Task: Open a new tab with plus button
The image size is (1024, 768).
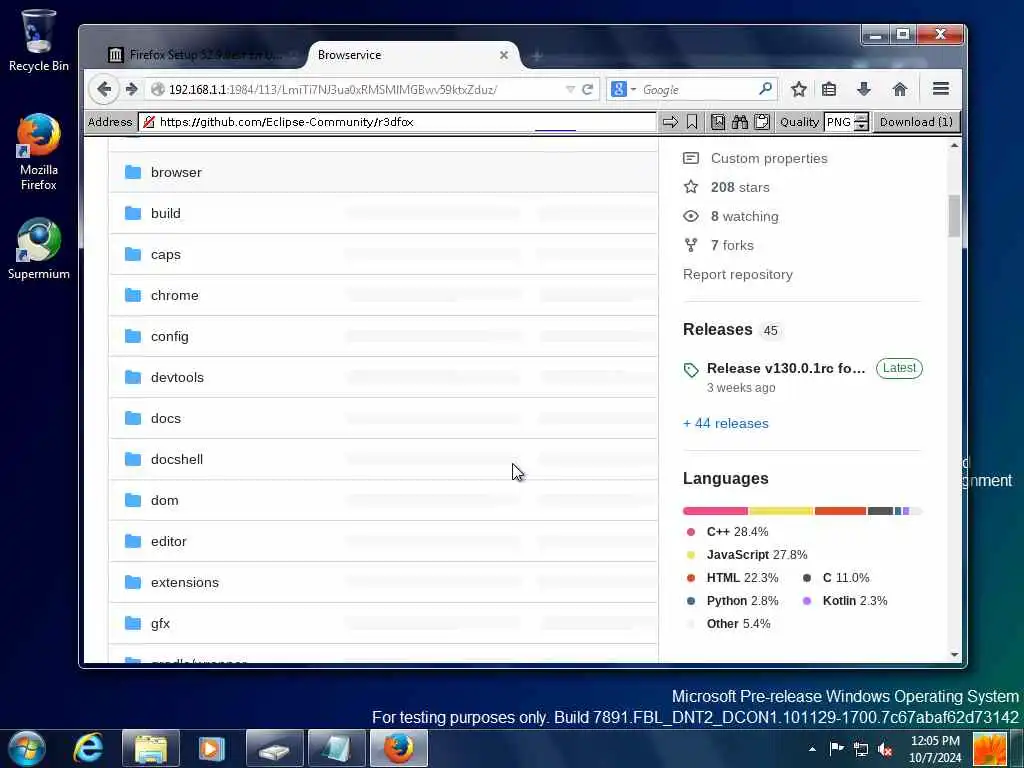Action: [x=537, y=56]
